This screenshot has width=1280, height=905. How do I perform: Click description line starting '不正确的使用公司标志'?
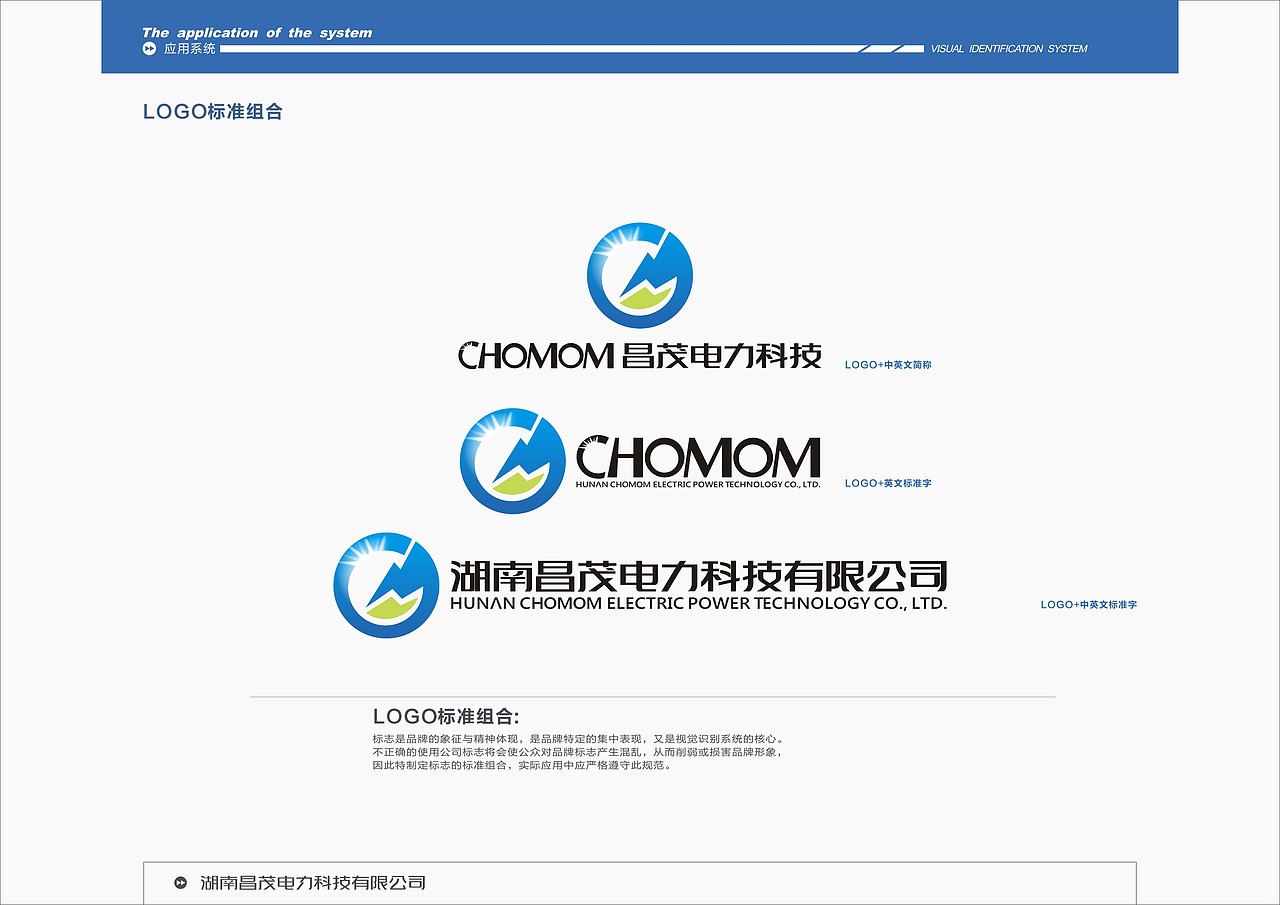click(x=578, y=752)
